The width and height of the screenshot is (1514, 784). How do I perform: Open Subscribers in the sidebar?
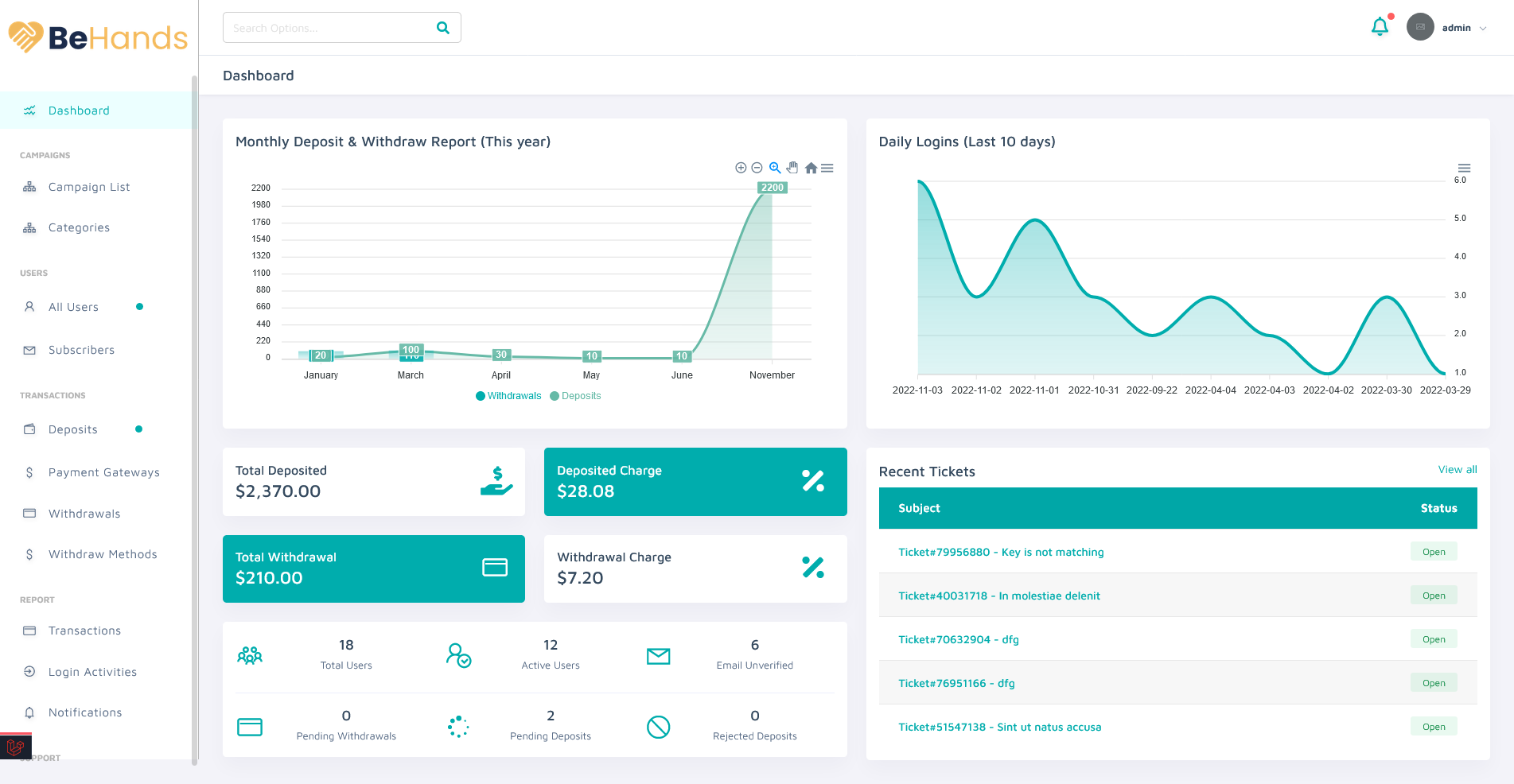(81, 350)
